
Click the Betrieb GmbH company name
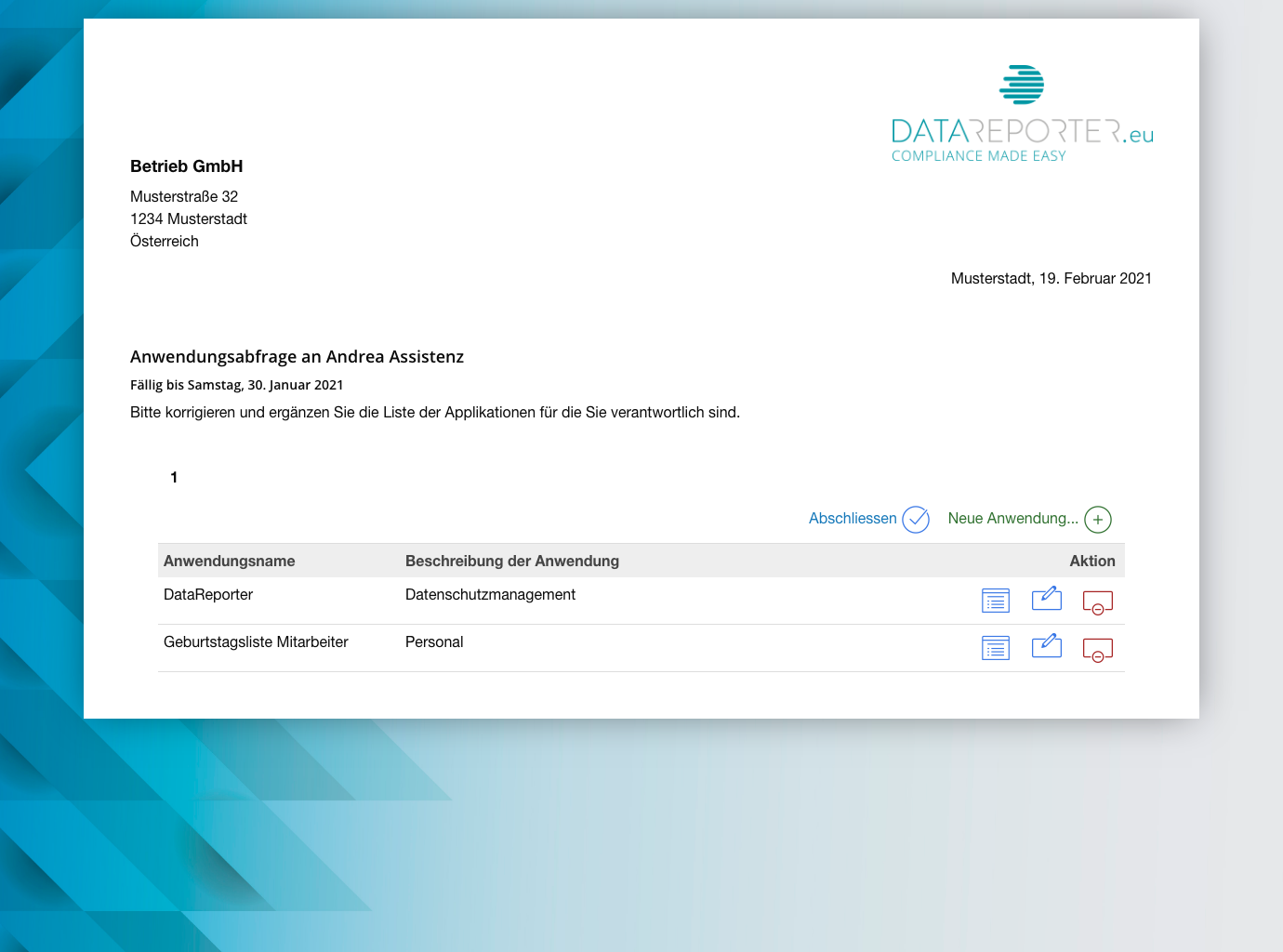(x=186, y=166)
